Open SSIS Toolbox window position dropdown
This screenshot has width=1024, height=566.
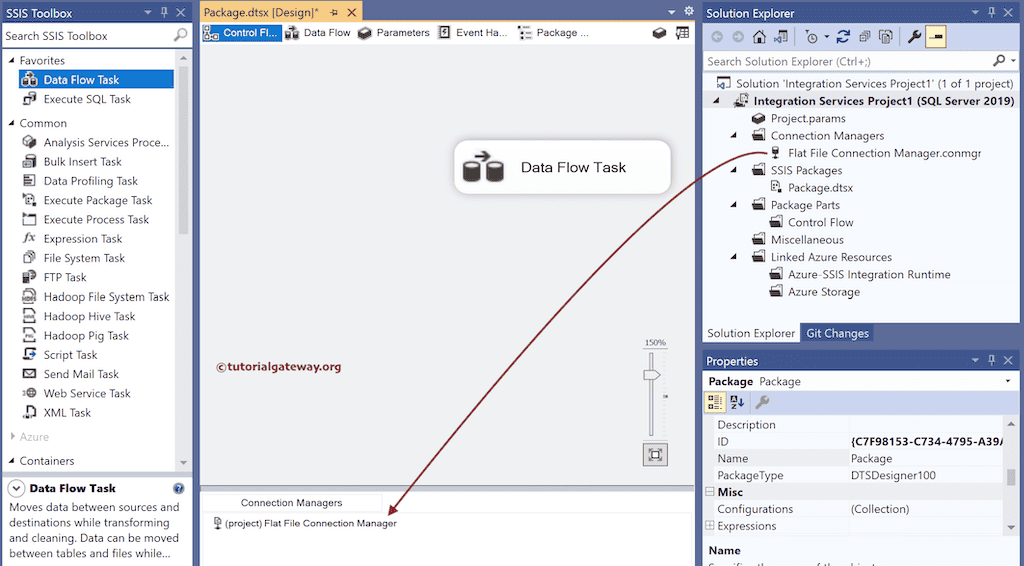point(148,12)
